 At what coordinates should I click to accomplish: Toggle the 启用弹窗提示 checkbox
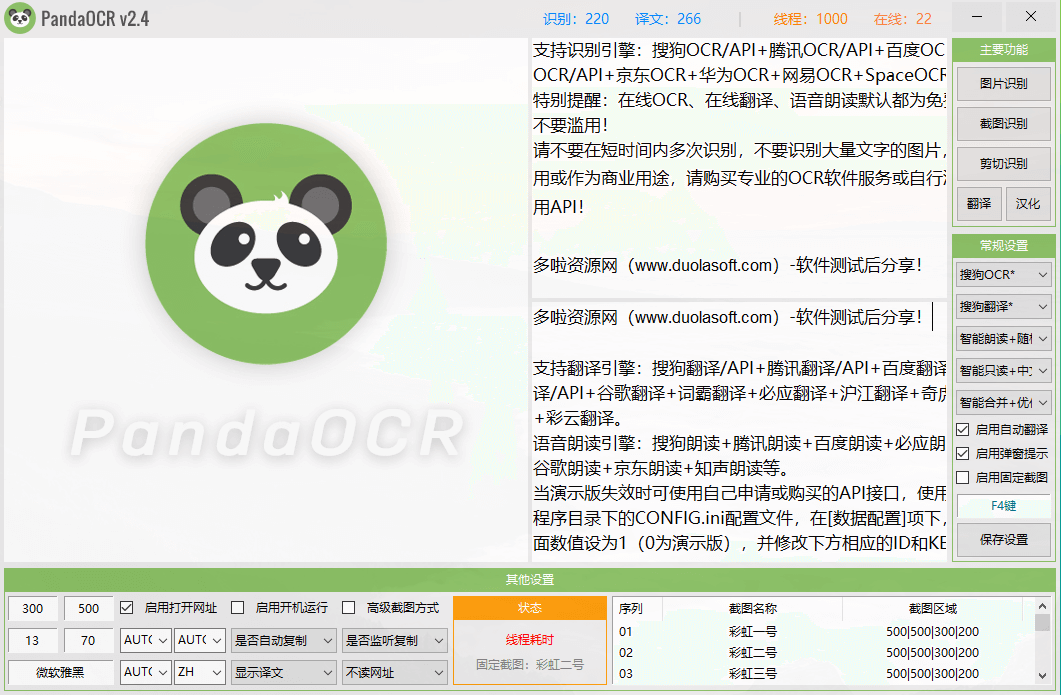[963, 453]
